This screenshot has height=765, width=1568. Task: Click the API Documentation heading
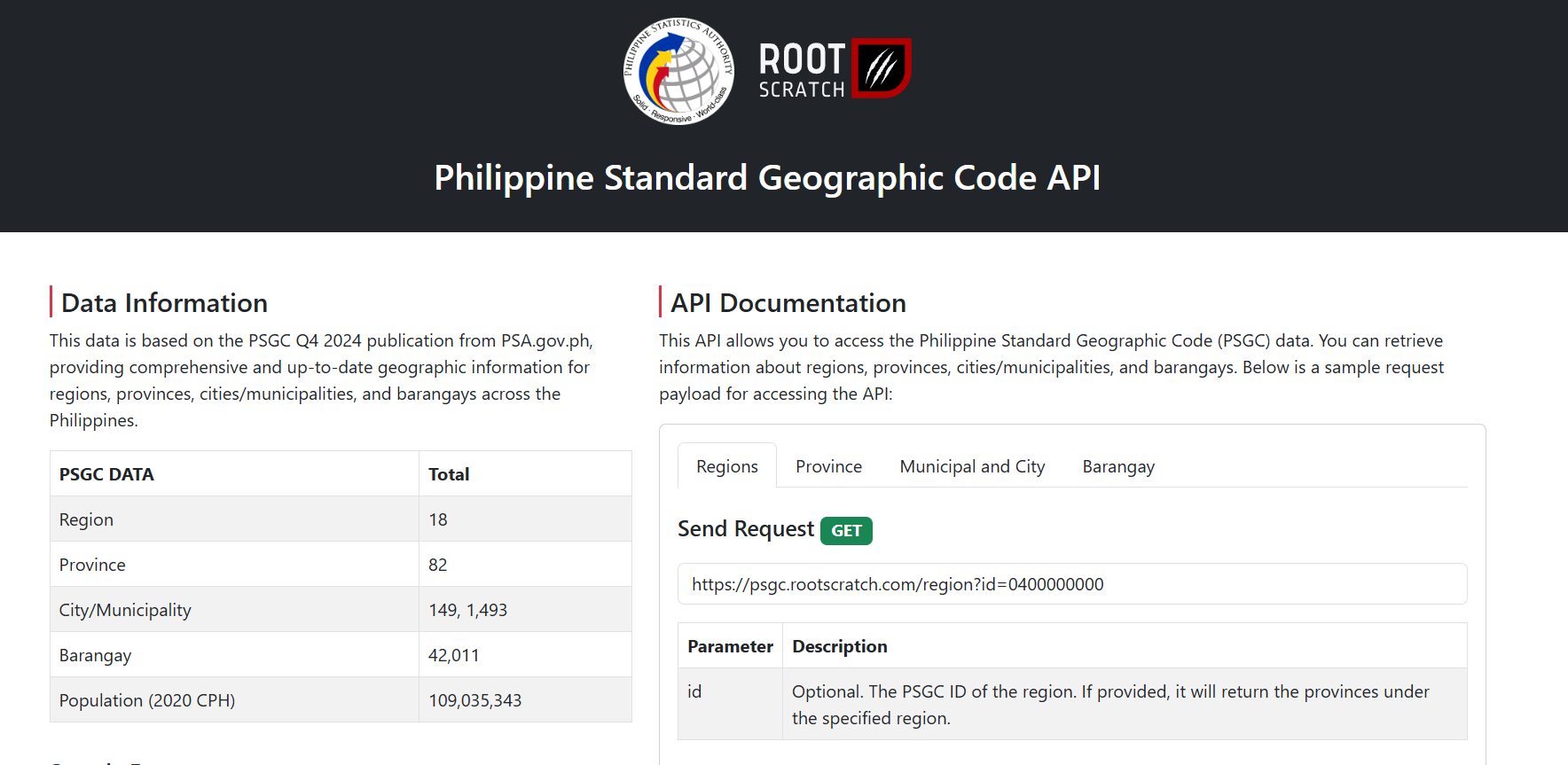pyautogui.click(x=788, y=303)
